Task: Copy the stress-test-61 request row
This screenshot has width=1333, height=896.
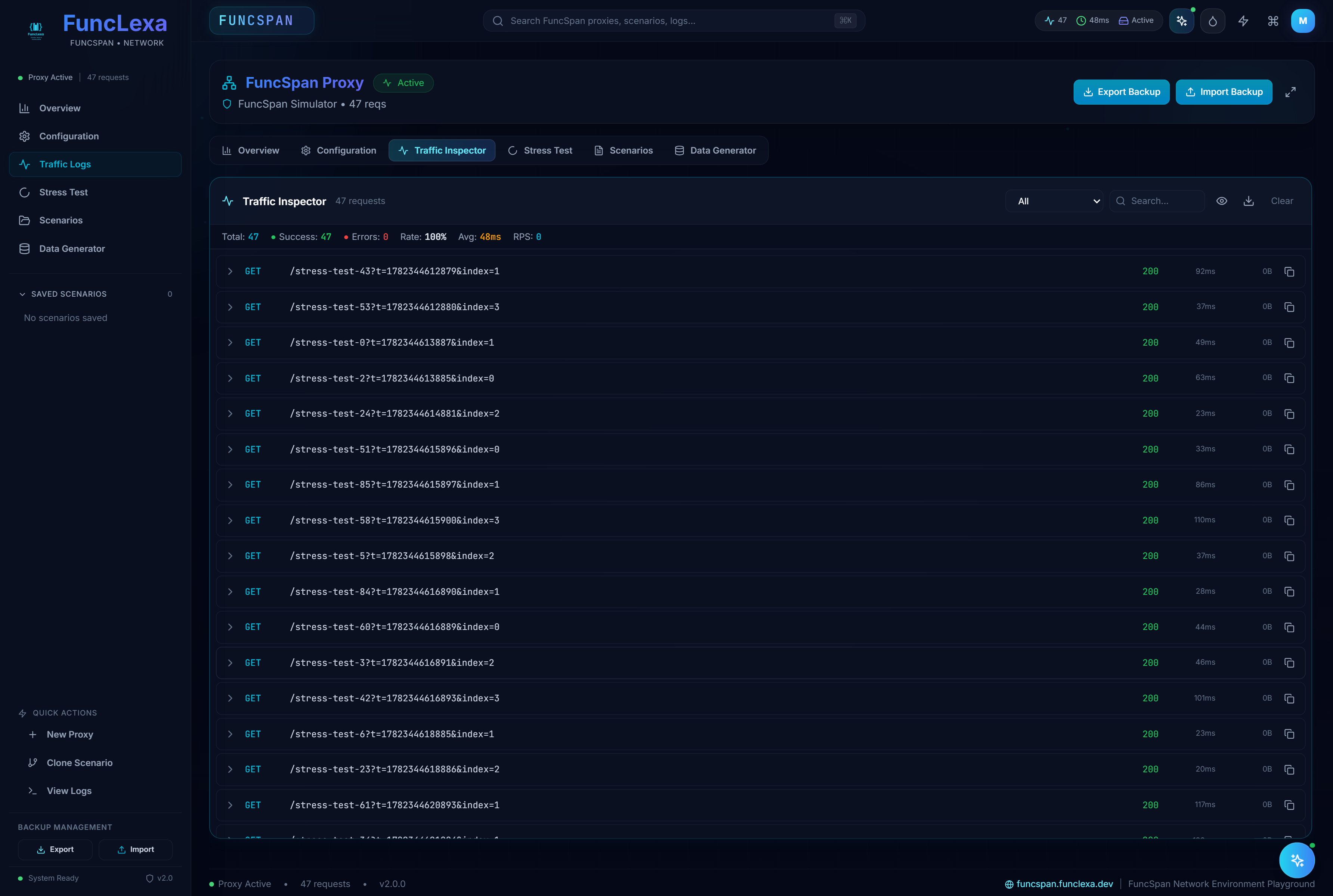Action: 1289,805
